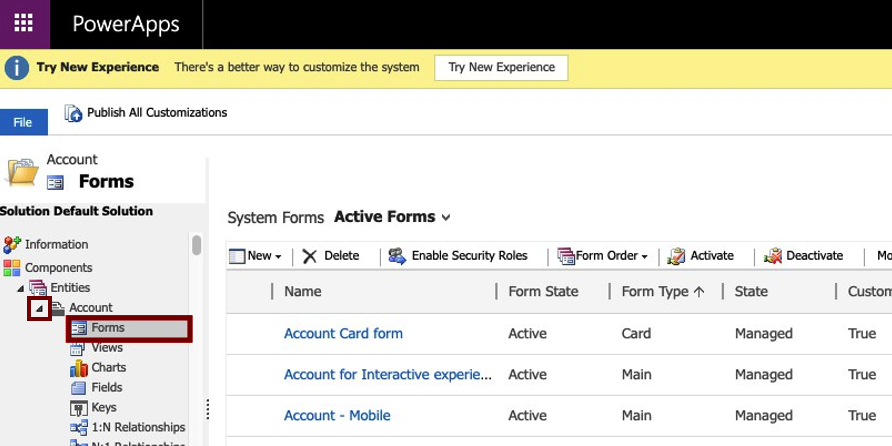Click the Keys icon in tree
The width and height of the screenshot is (892, 446).
78,408
